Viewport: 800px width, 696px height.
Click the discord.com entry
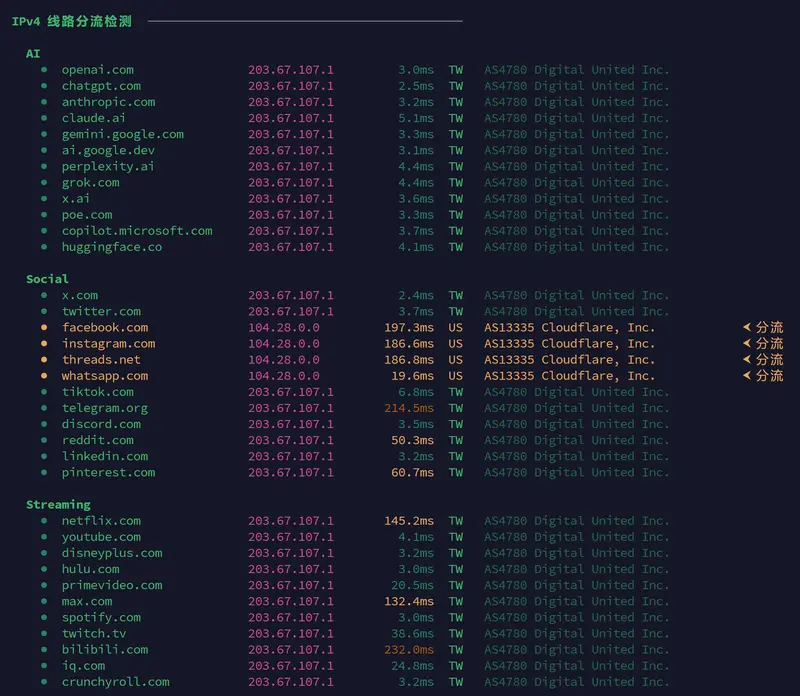pos(101,425)
